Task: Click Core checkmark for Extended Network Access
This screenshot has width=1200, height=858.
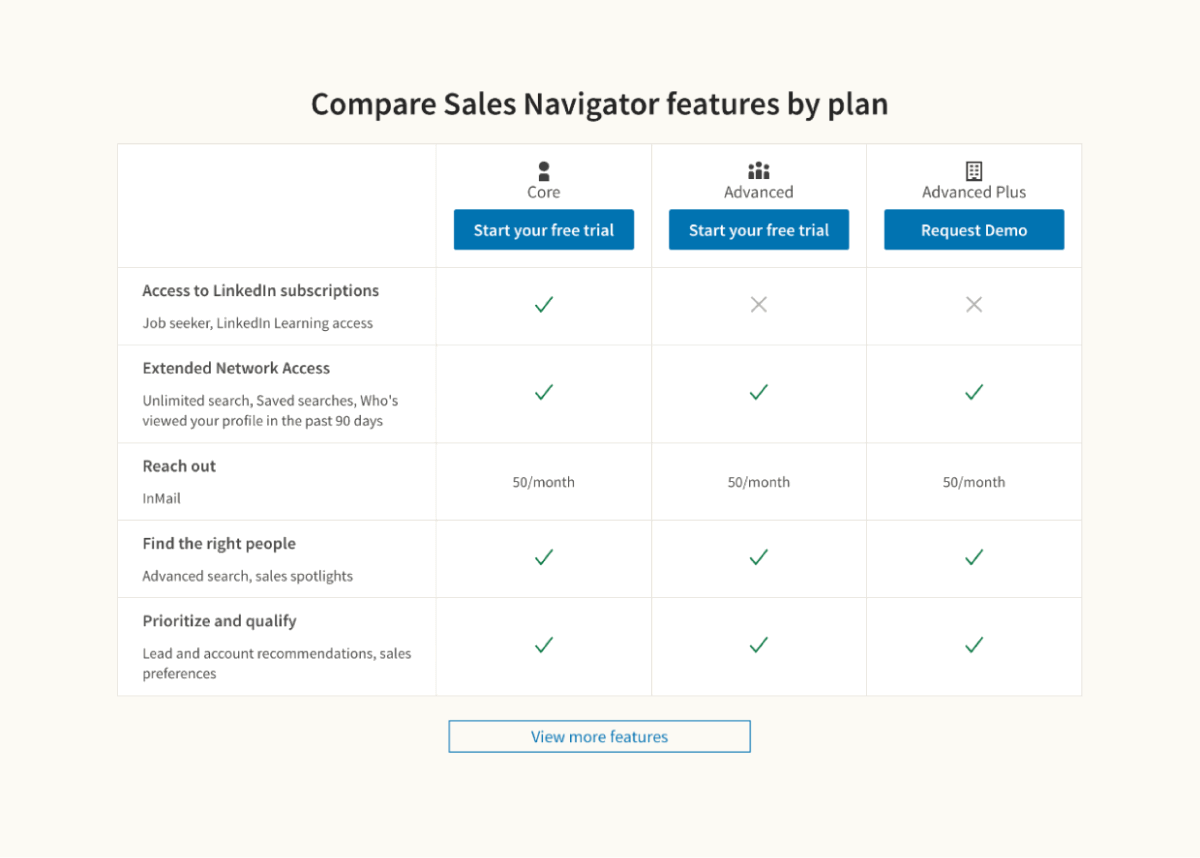Action: [544, 393]
